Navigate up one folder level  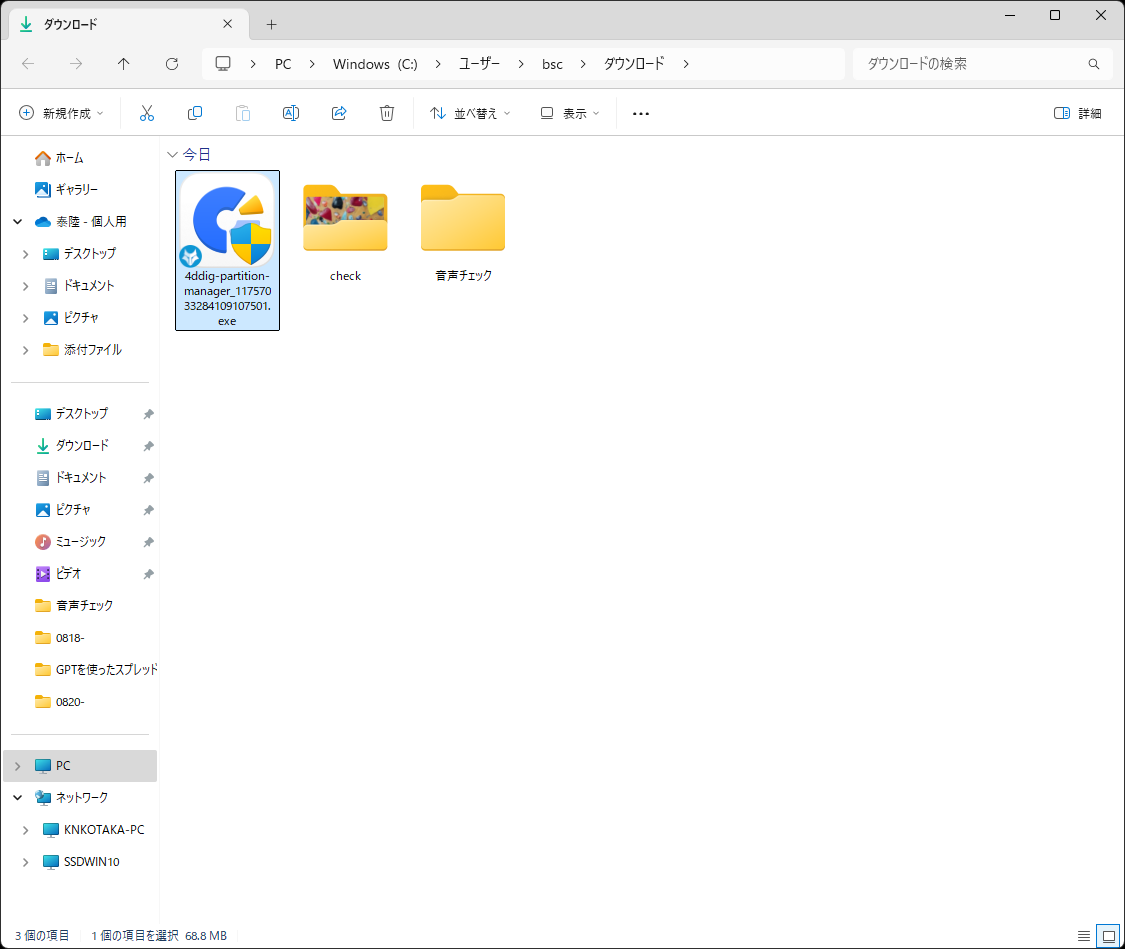tap(123, 64)
